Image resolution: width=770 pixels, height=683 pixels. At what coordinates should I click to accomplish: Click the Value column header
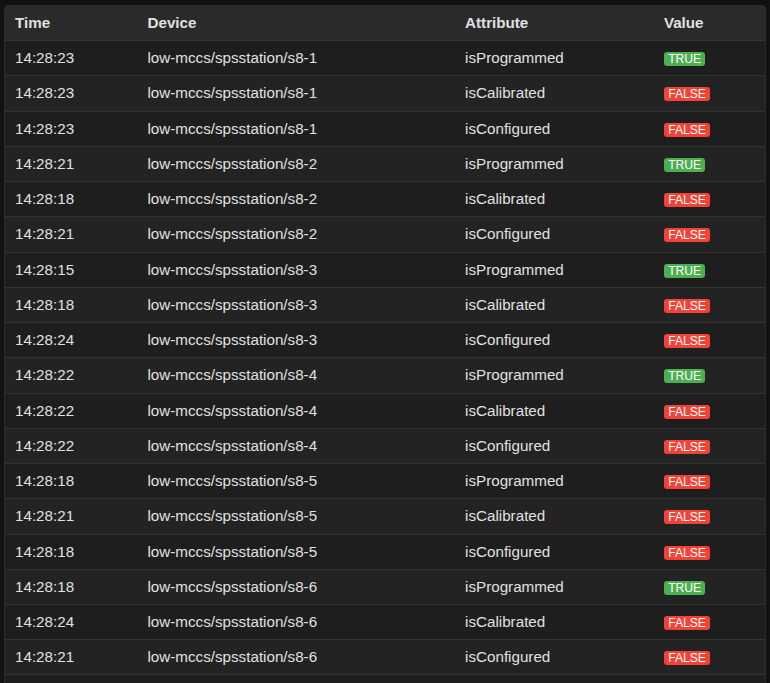pyautogui.click(x=684, y=23)
